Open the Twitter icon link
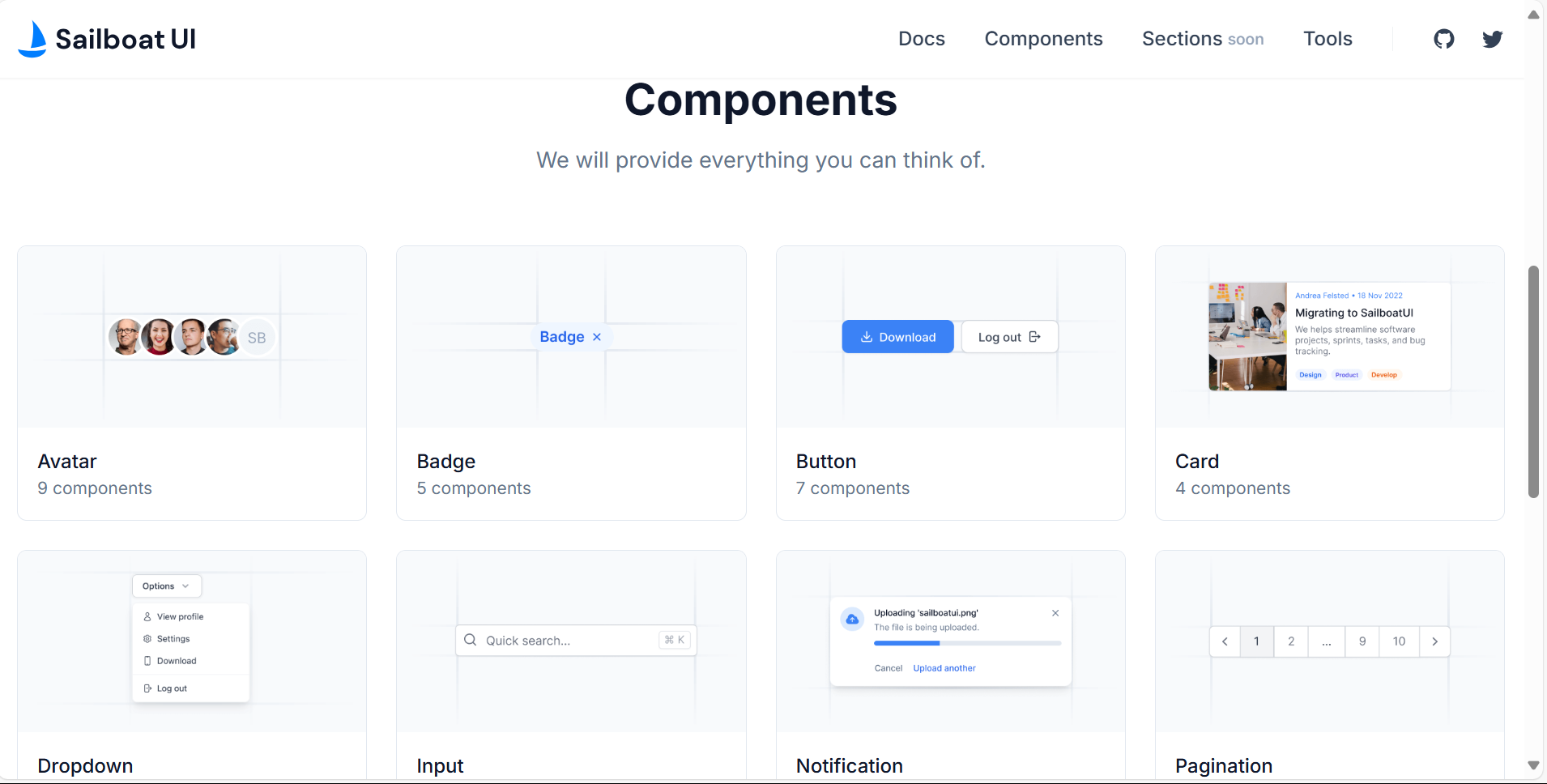Screen dimensions: 1547x784 pos(1493,39)
